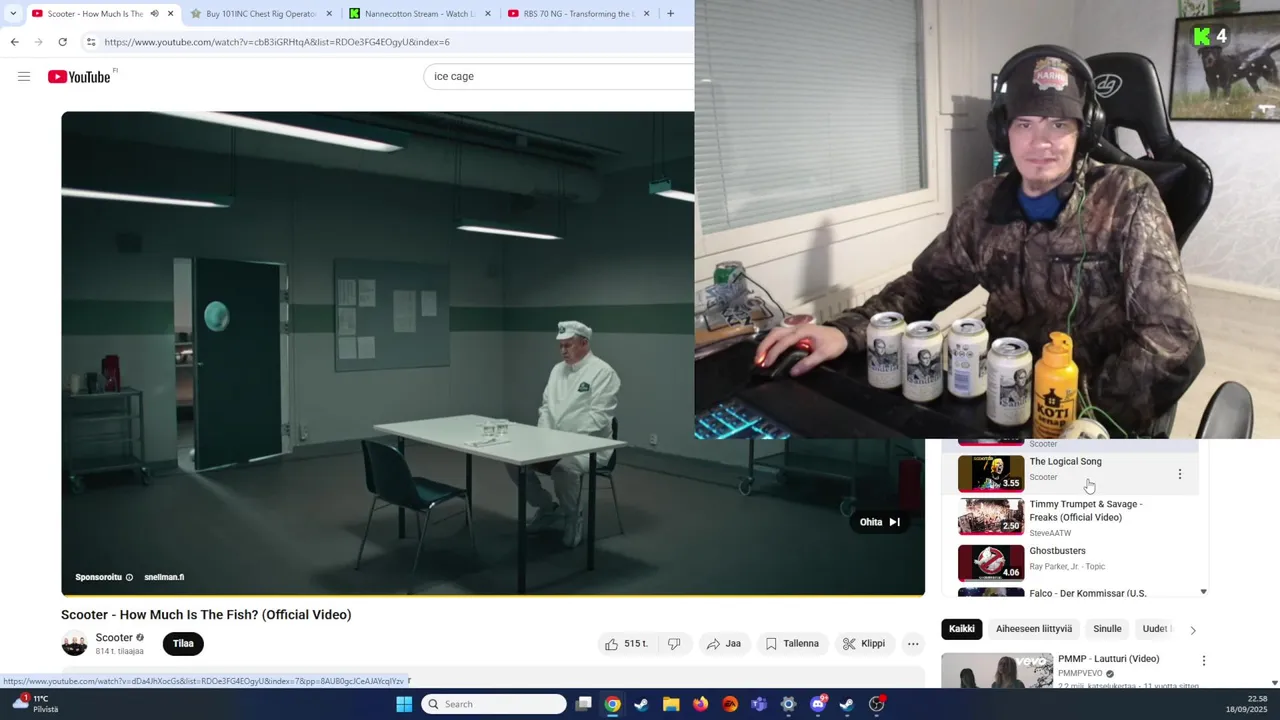Screen dimensions: 1280x720
Task: Open Firefox from the taskbar
Action: tap(700, 704)
